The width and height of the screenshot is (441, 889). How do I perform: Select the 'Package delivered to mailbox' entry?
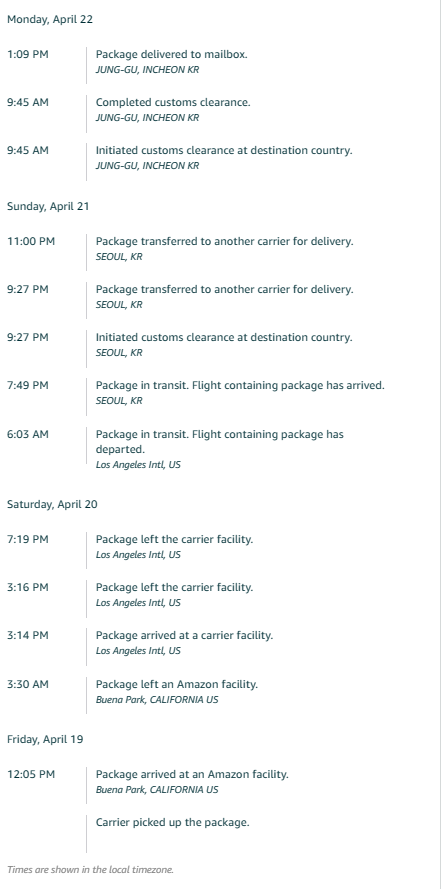171,54
